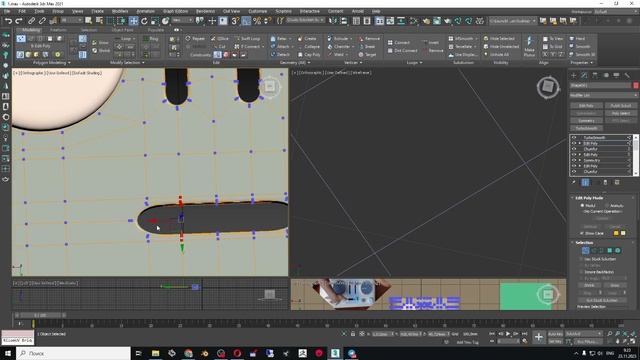The image size is (640, 360).
Task: Click the Poly Select modifier button
Action: coord(620,113)
